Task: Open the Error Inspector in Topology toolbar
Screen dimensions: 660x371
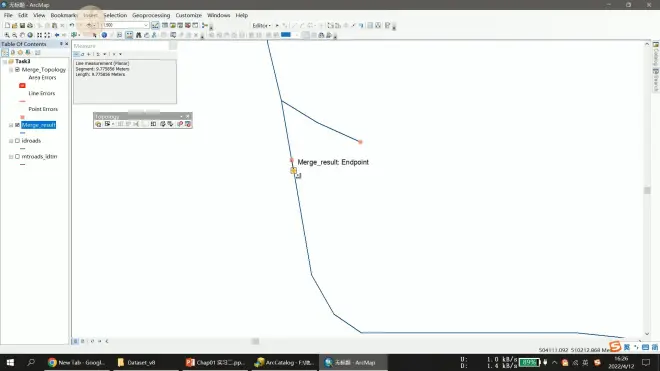Action: [188, 124]
